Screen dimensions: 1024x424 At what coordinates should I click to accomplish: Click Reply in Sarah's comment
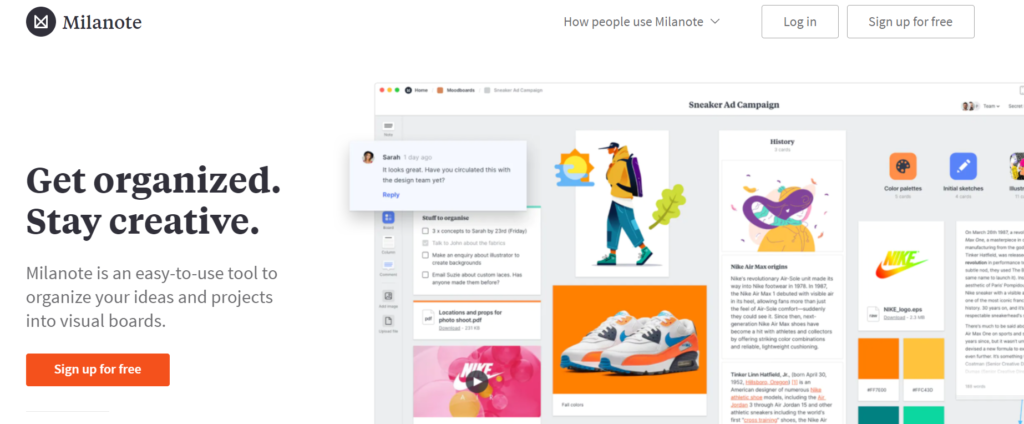coord(391,195)
